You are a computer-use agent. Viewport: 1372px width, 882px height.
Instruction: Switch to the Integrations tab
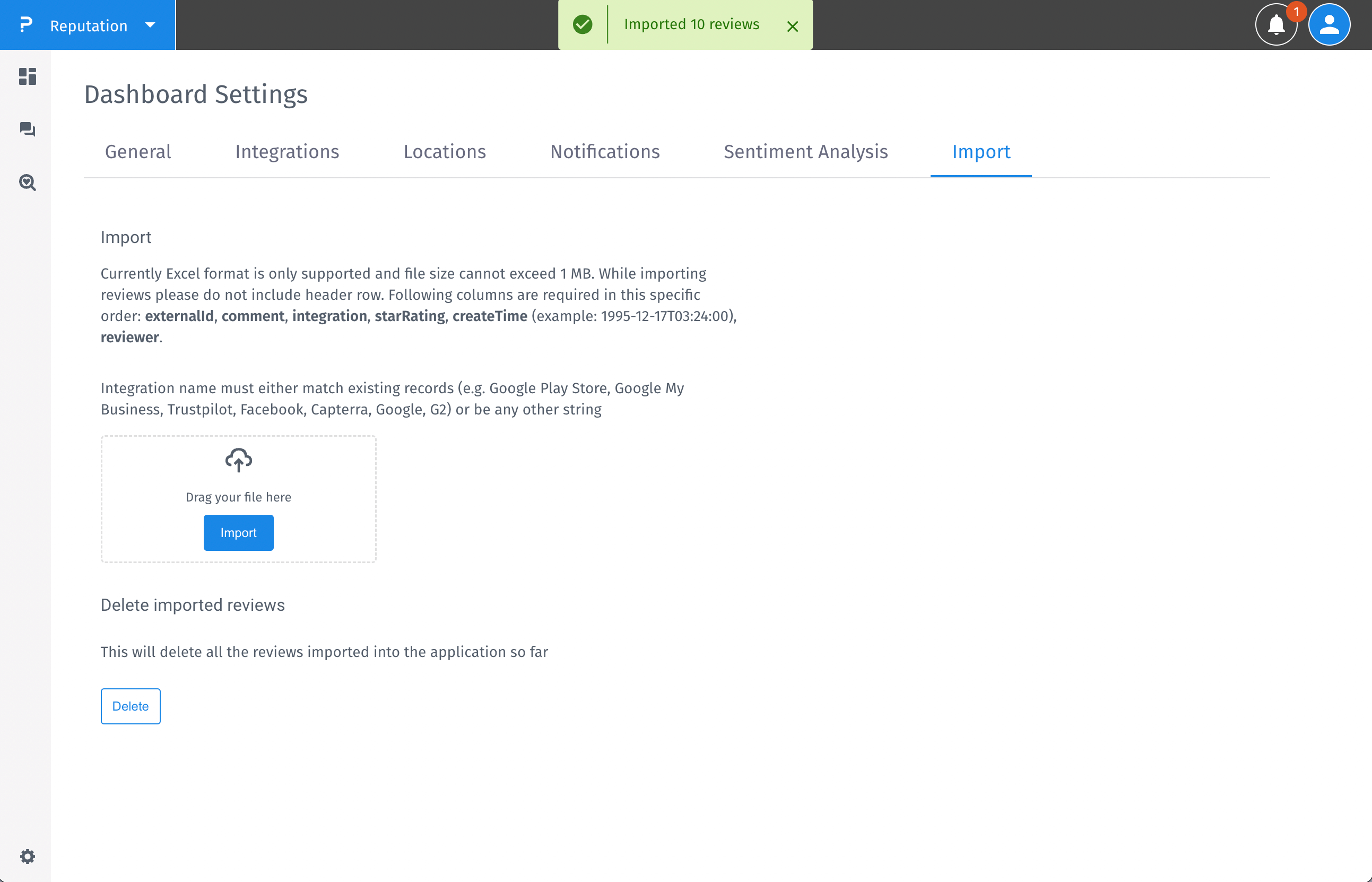point(287,152)
